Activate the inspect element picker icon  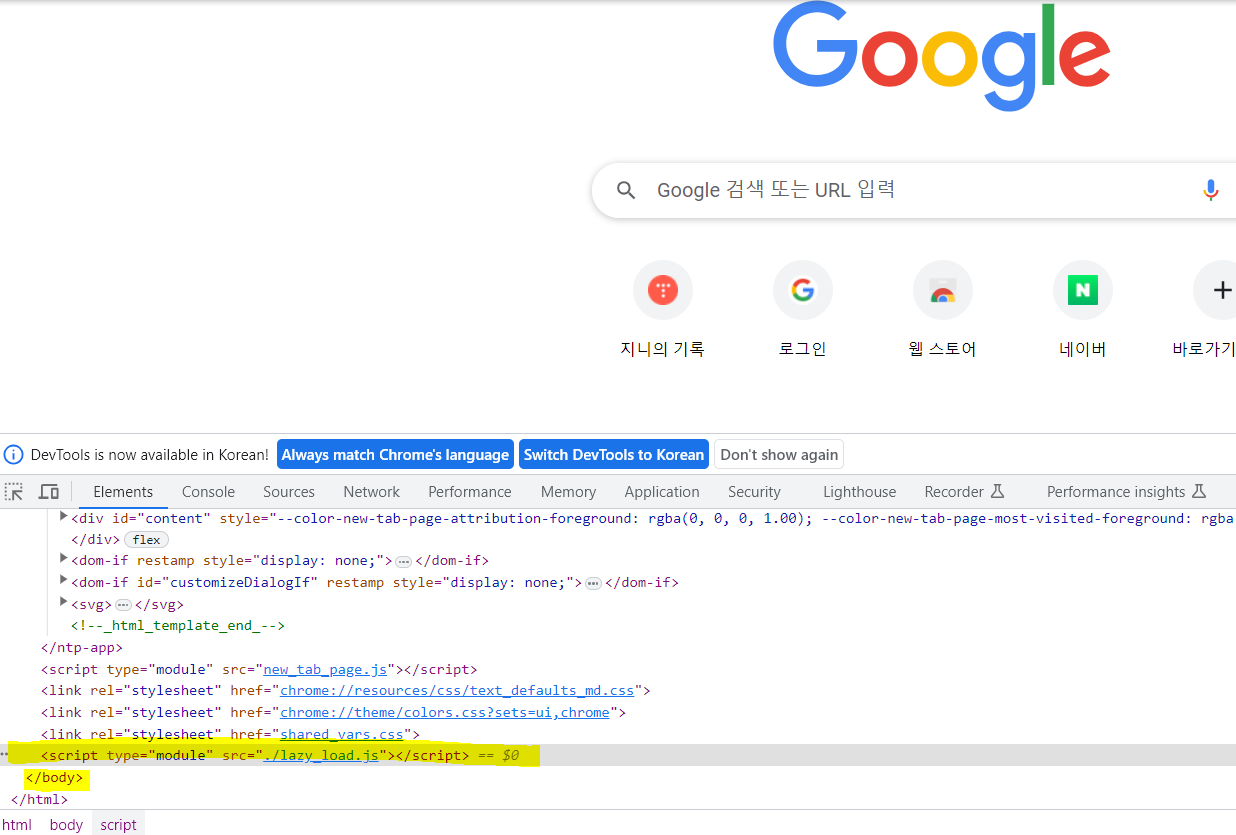click(14, 491)
